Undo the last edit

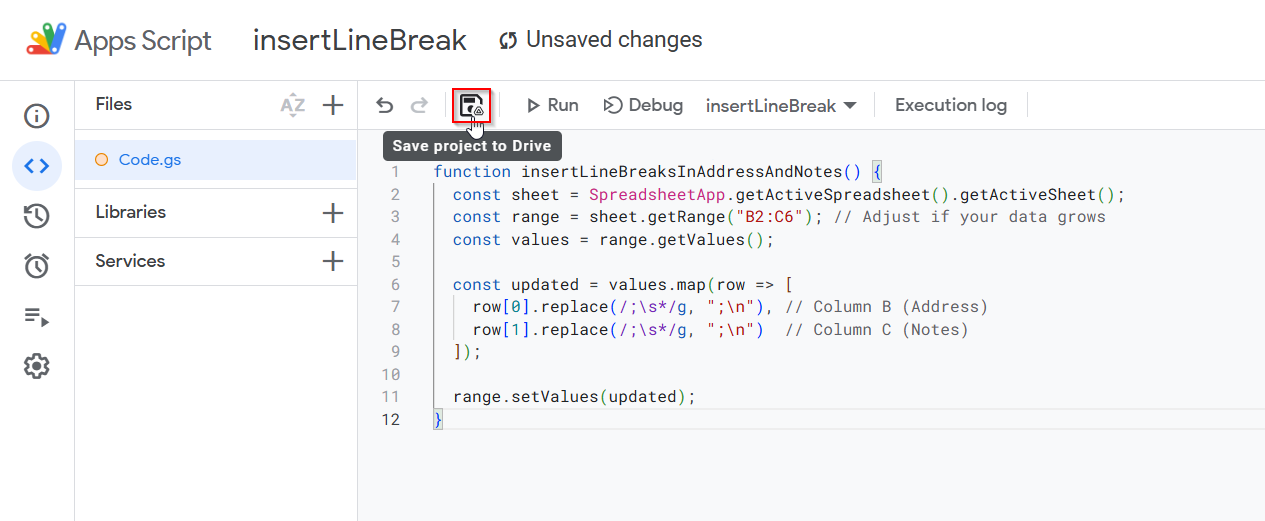coord(385,105)
